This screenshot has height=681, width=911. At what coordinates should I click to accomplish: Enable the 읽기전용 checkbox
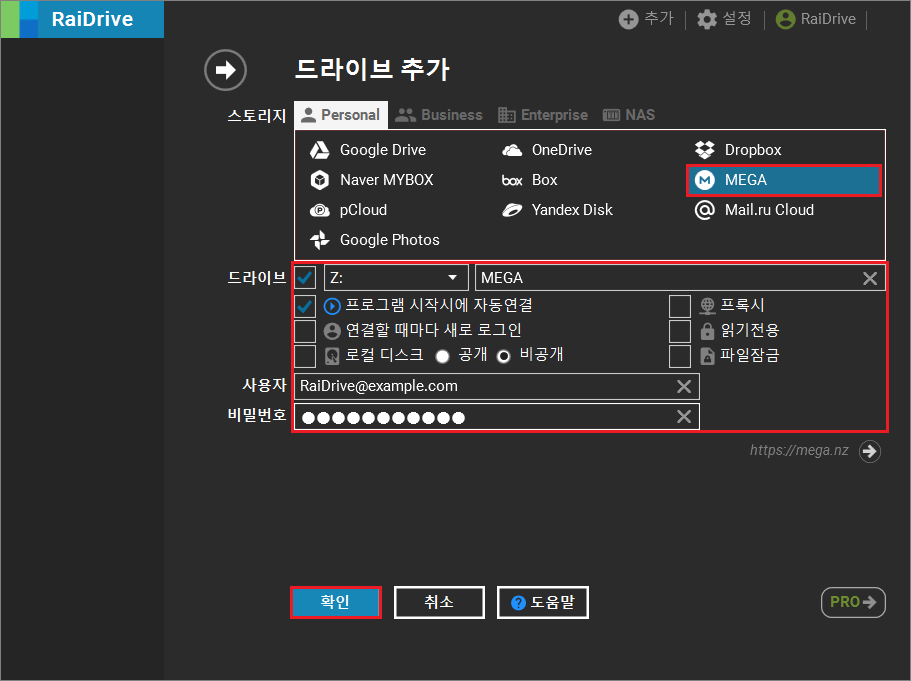[x=680, y=331]
